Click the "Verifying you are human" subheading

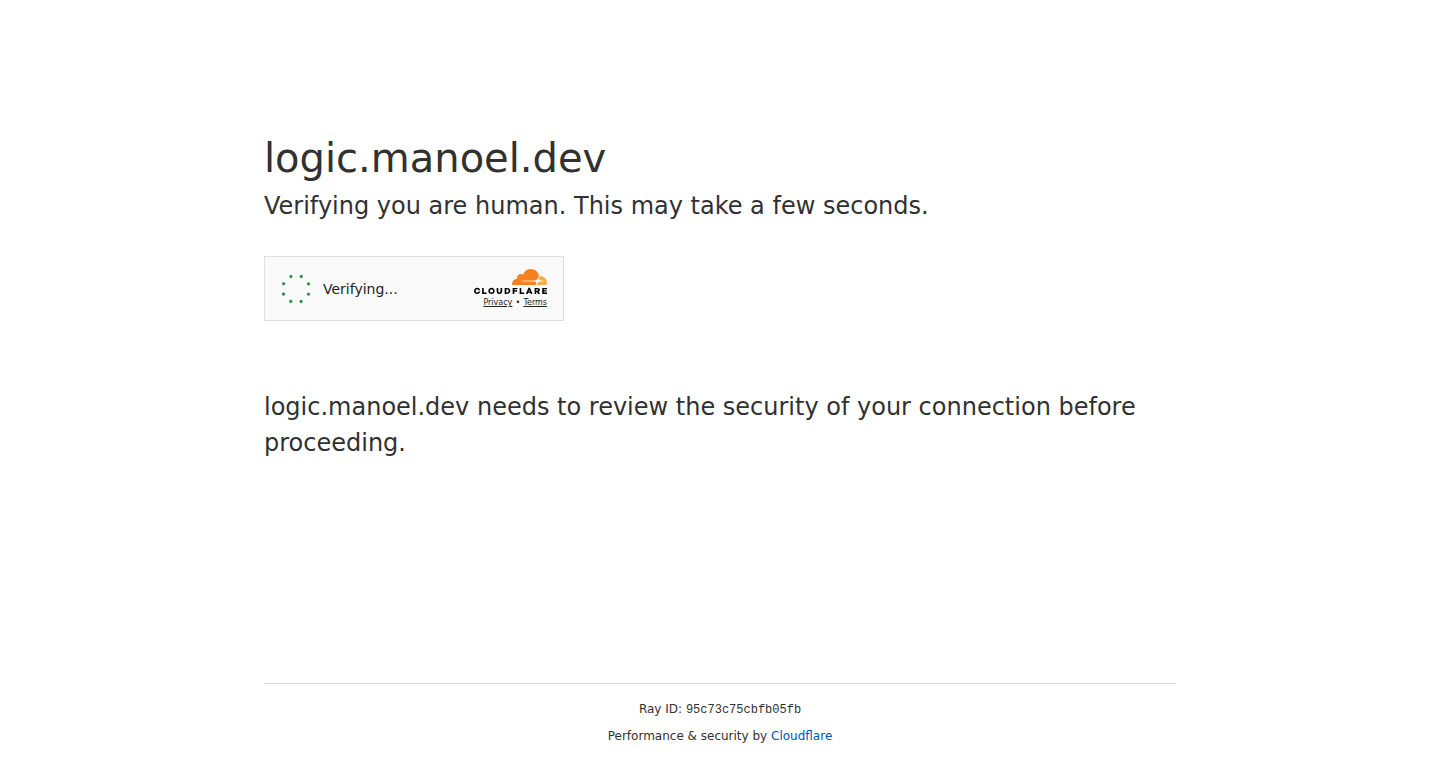pyautogui.click(x=415, y=206)
